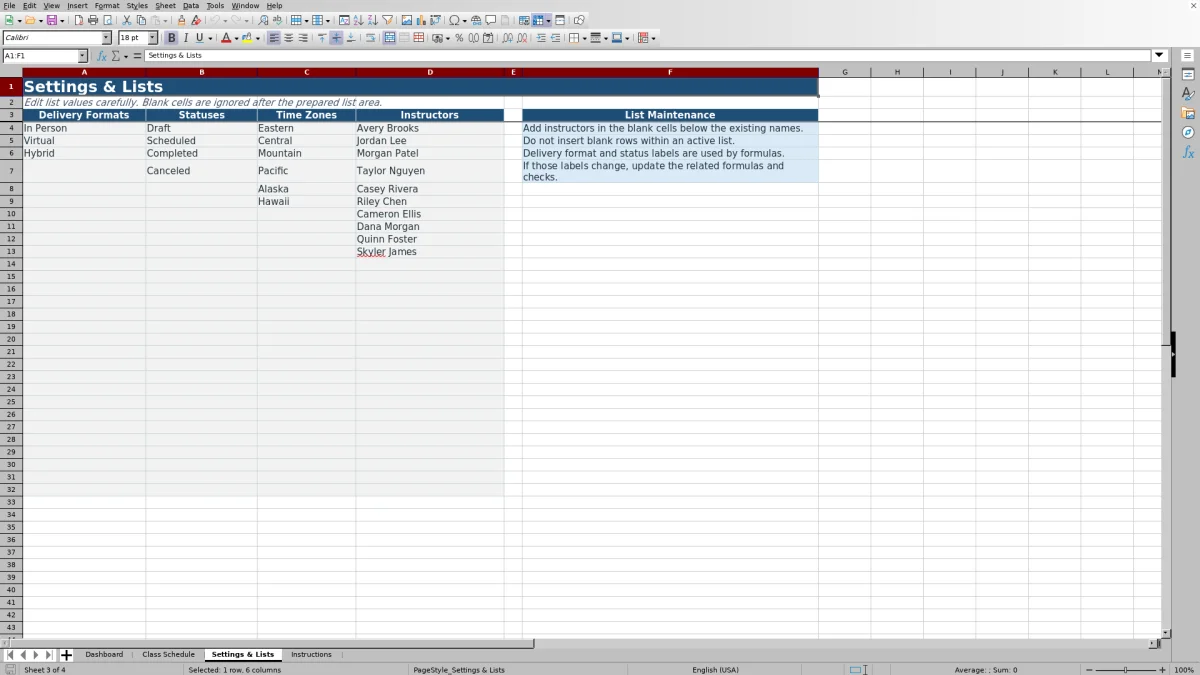The image size is (1200, 675).
Task: Switch to the Class Schedule sheet tab
Action: pyautogui.click(x=168, y=655)
